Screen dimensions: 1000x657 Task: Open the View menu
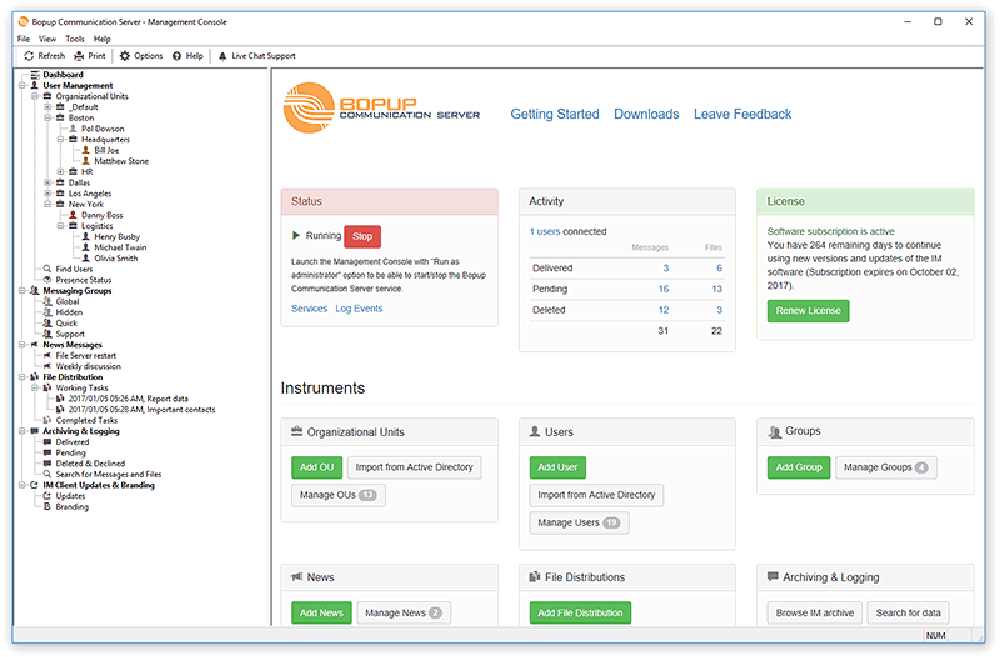tap(47, 39)
